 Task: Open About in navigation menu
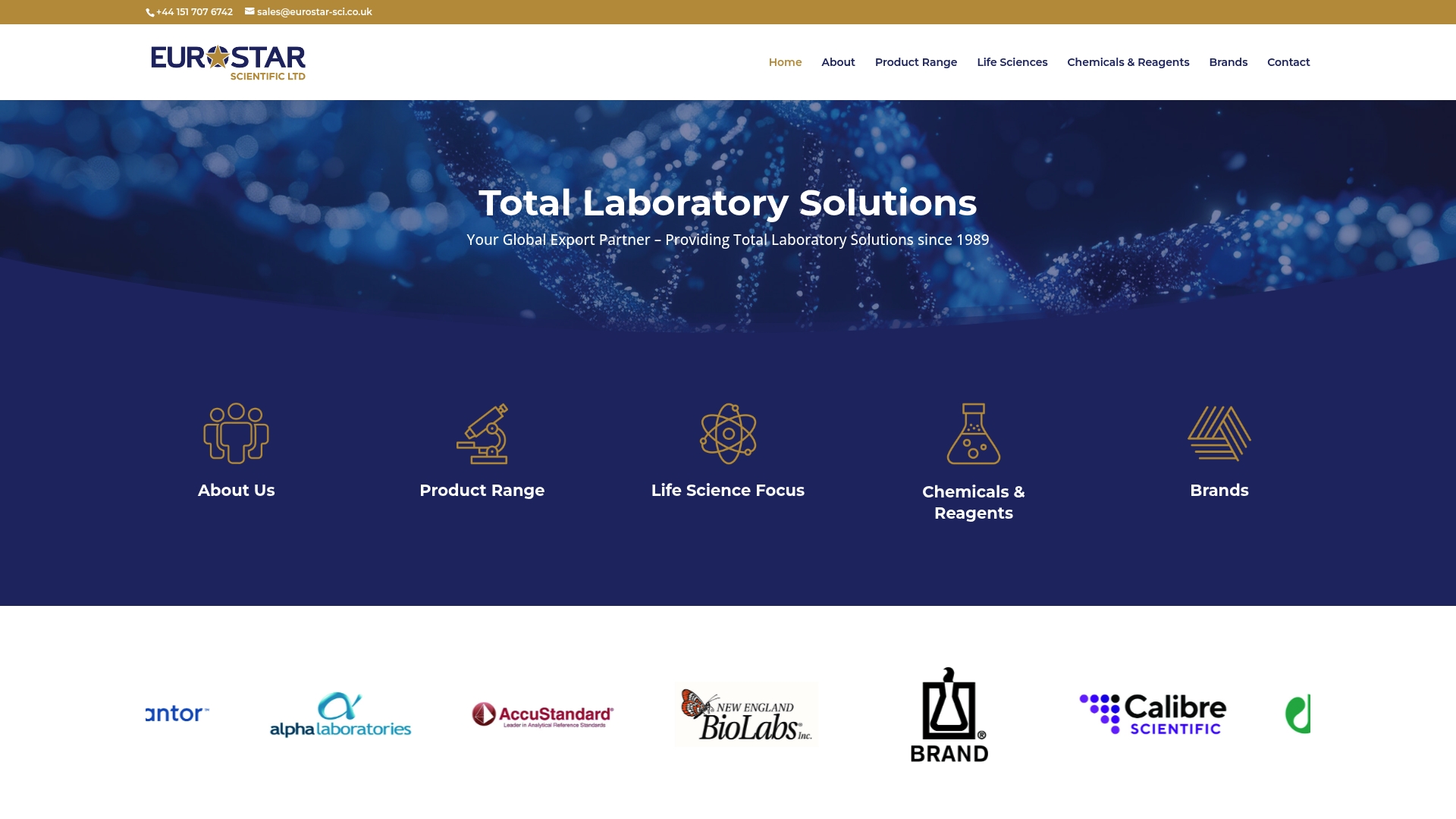(x=838, y=62)
